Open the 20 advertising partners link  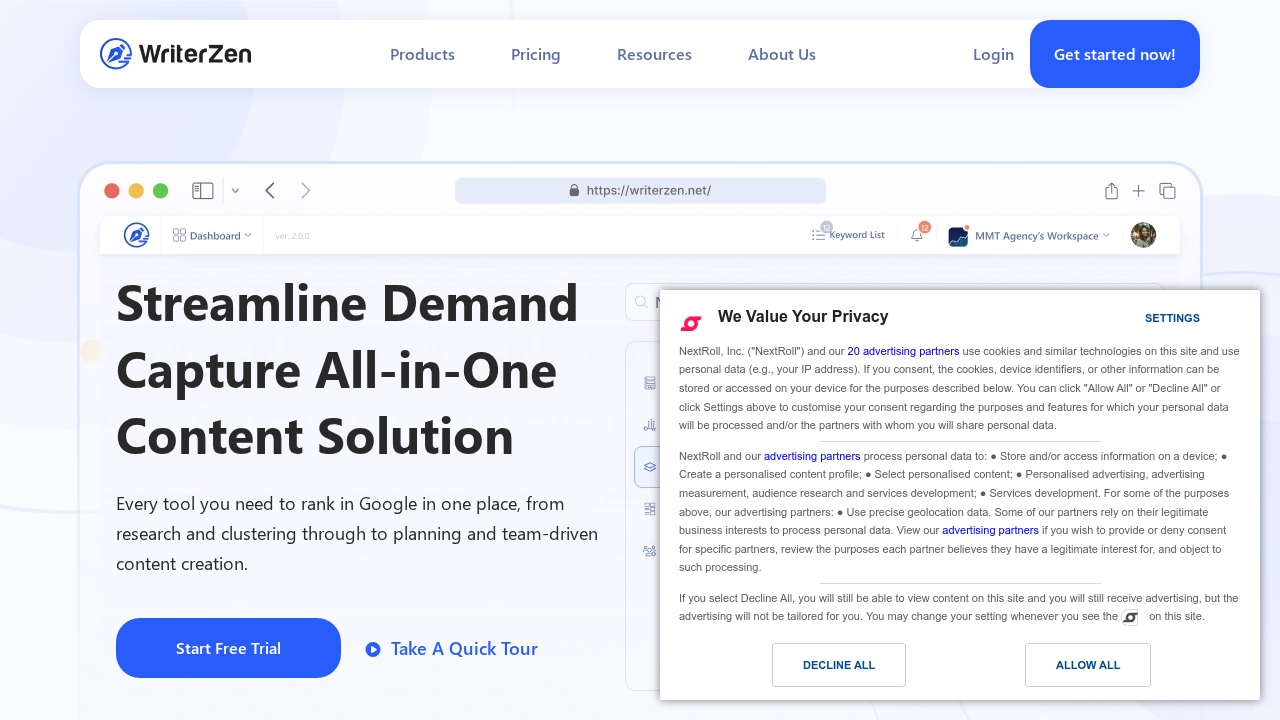tap(903, 351)
